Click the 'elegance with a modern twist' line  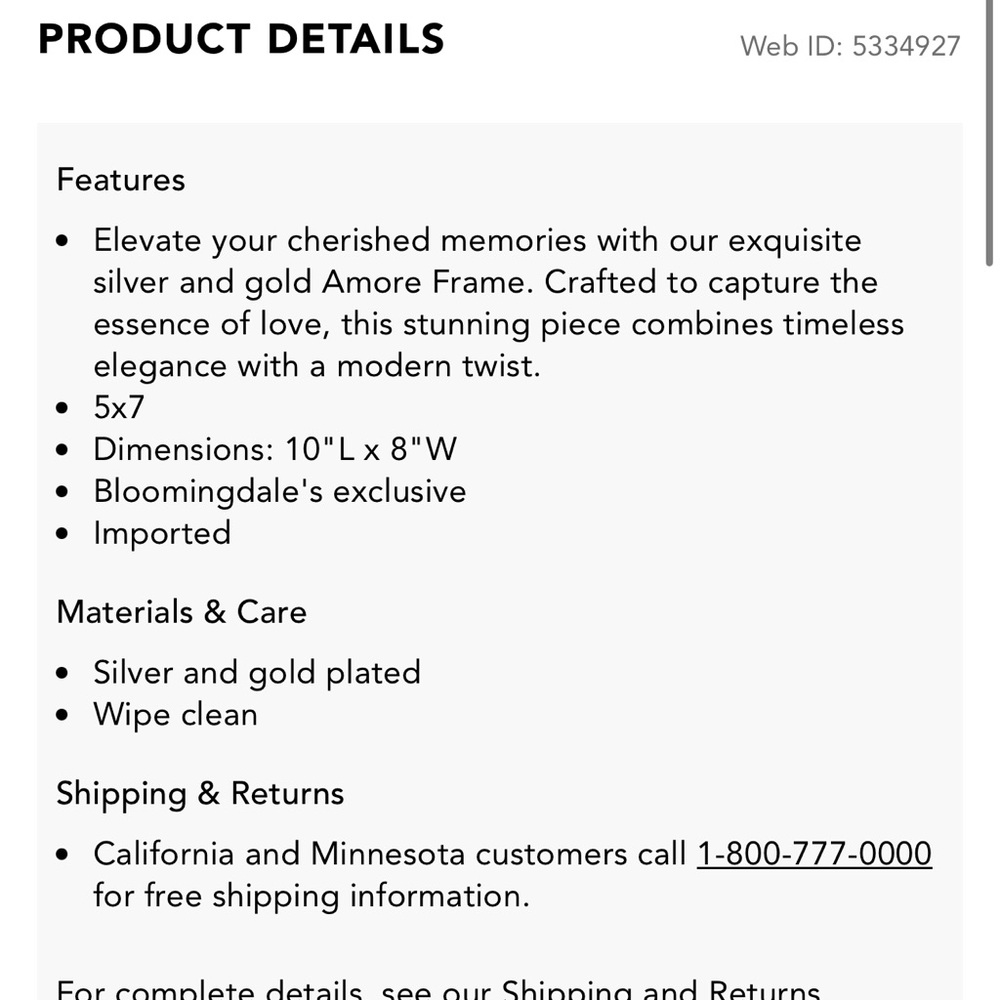click(x=316, y=366)
